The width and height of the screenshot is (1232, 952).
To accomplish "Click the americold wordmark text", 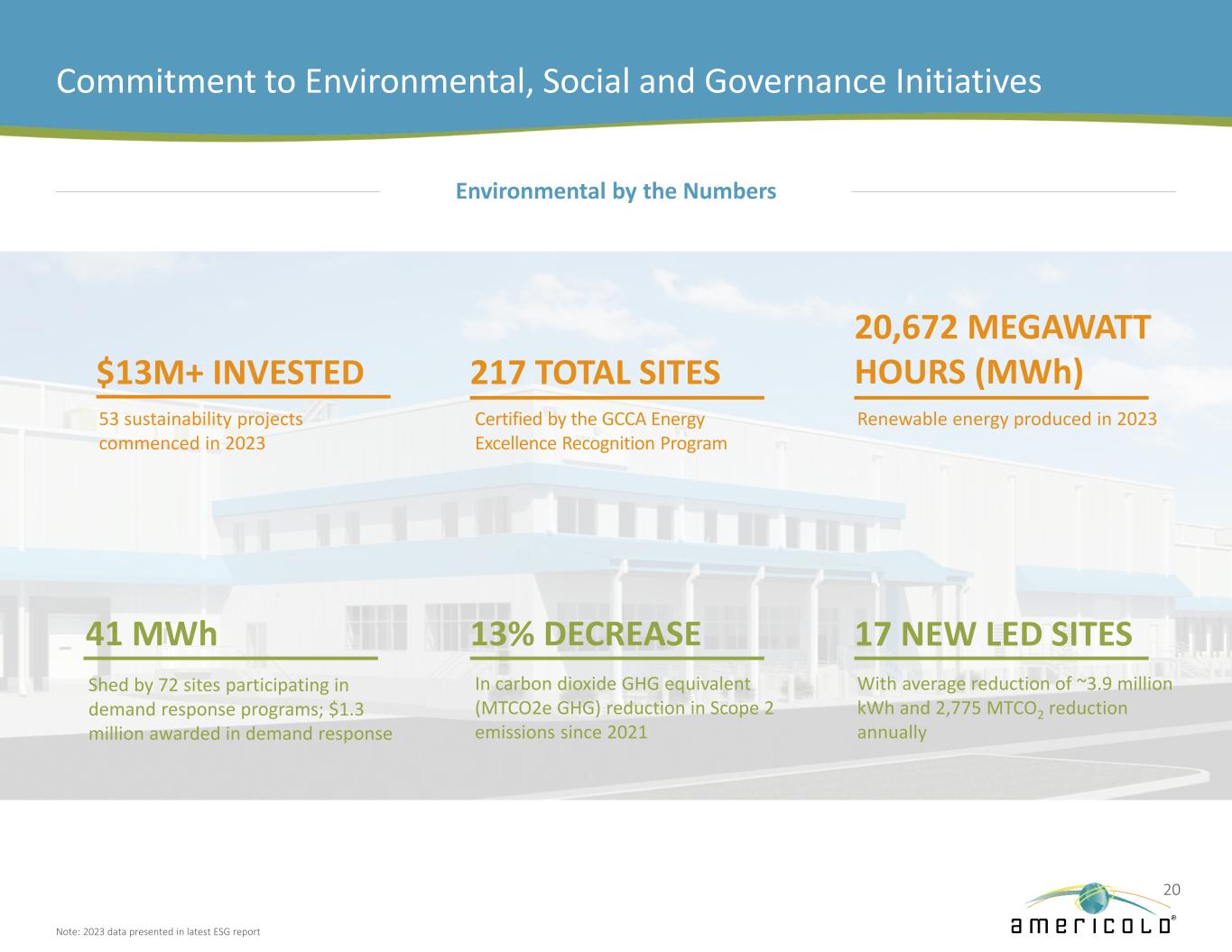I will pyautogui.click(x=1092, y=926).
